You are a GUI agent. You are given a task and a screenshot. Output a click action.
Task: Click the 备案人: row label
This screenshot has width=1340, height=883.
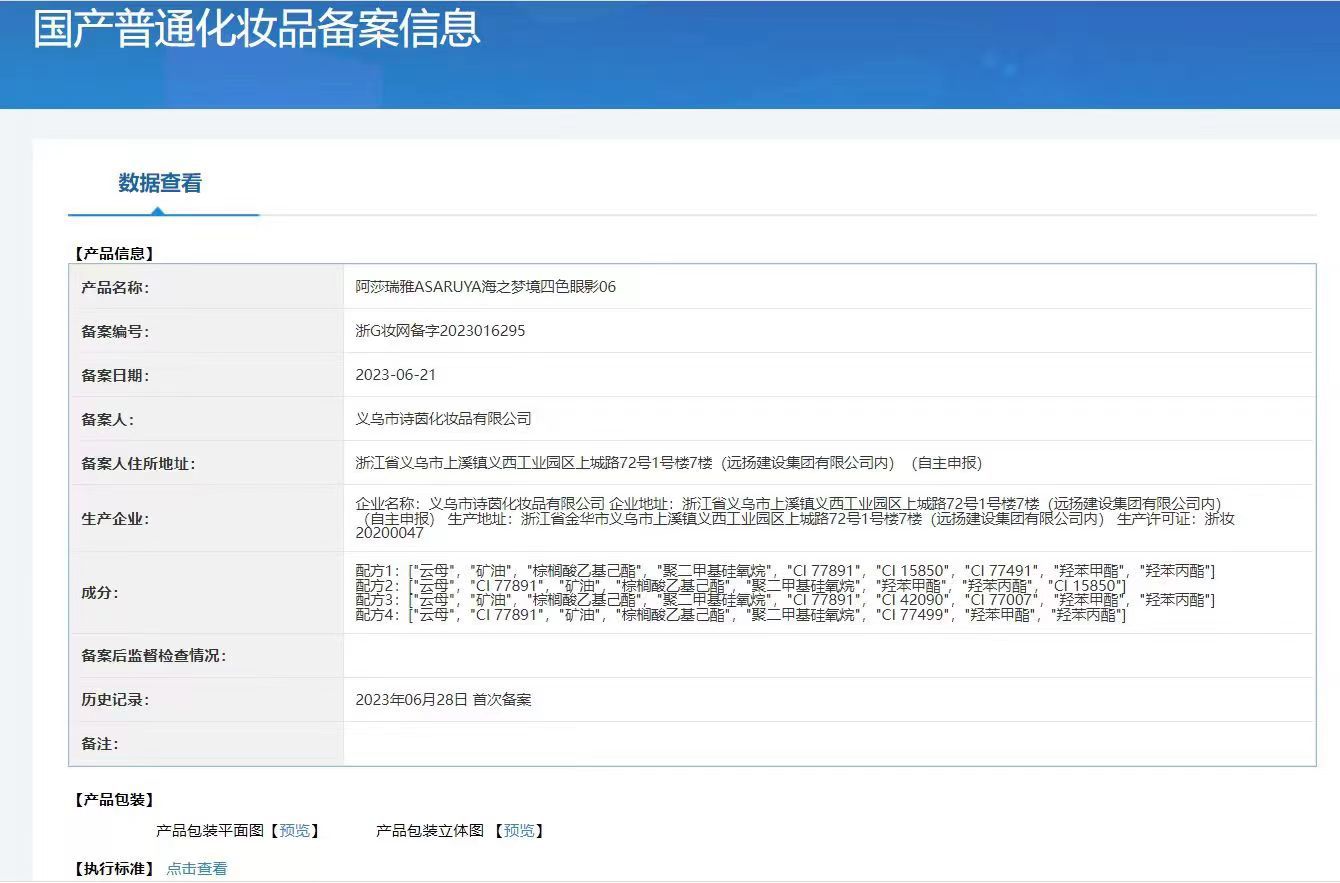[x=107, y=420]
